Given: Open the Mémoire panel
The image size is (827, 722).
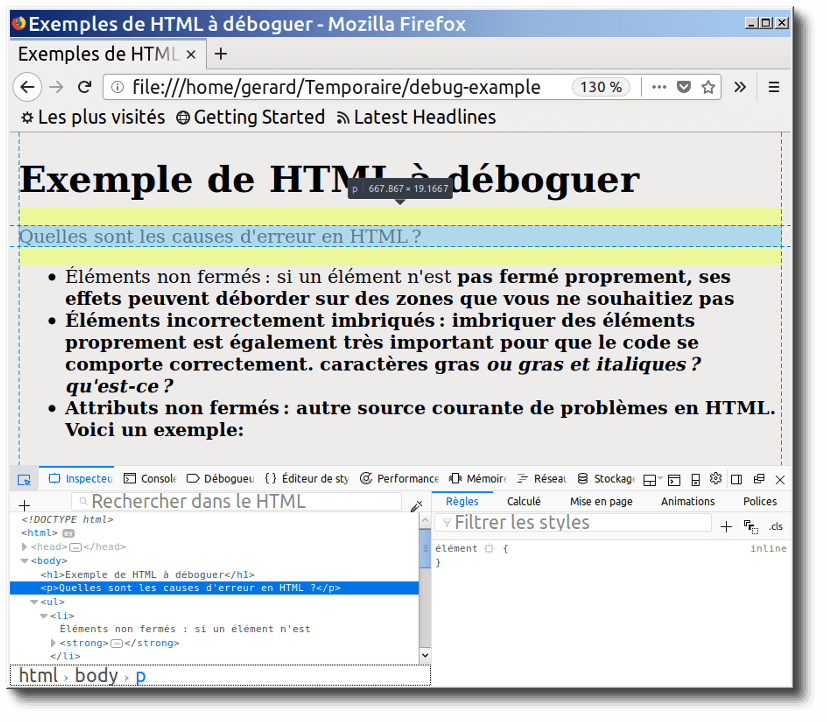Looking at the screenshot, I should click(478, 478).
